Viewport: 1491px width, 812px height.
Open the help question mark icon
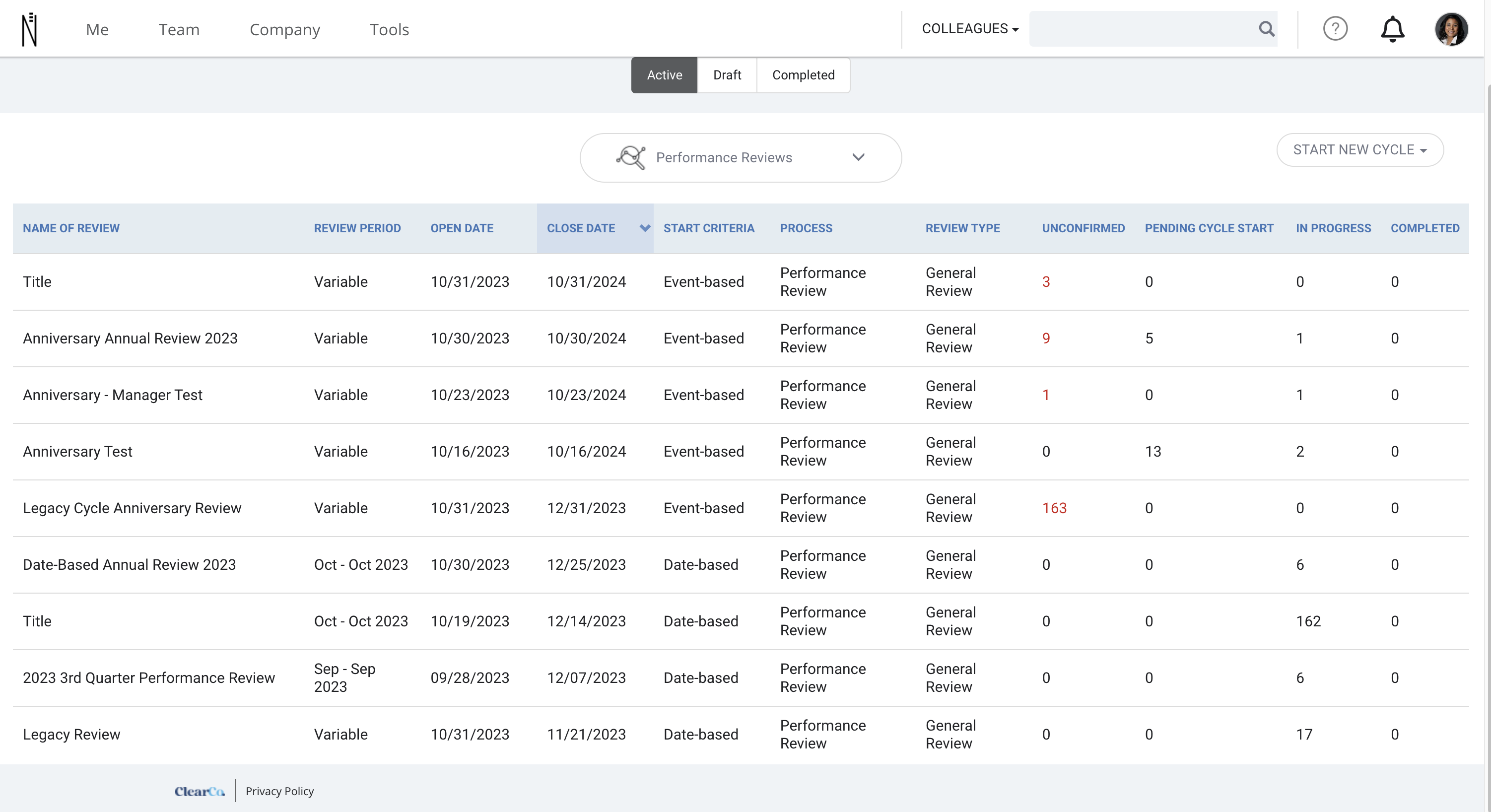1335,29
